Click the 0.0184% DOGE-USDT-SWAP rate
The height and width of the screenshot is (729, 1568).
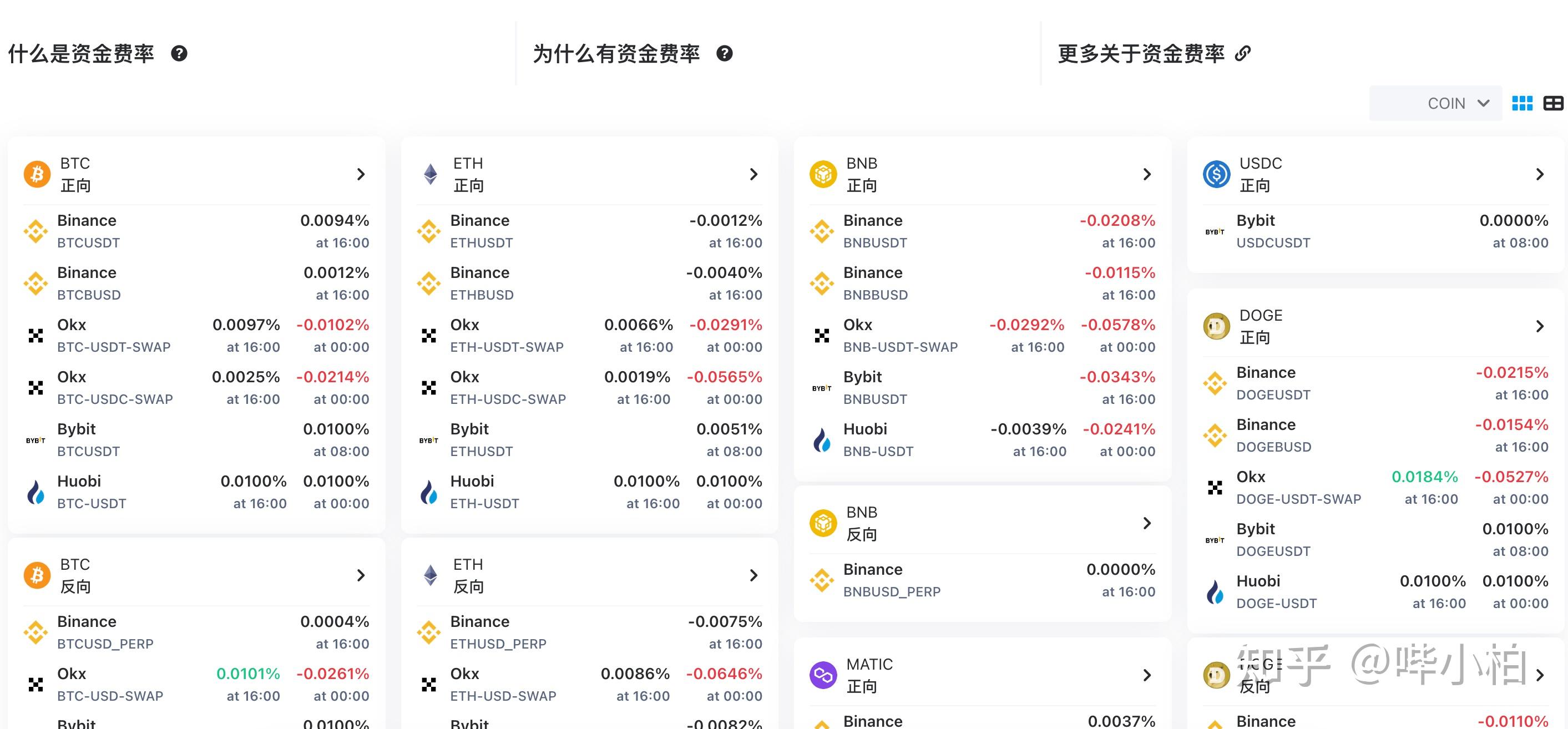pyautogui.click(x=1425, y=477)
